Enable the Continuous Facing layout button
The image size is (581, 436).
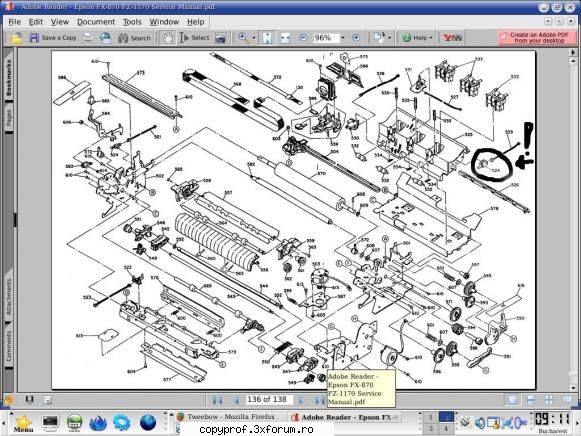tap(549, 400)
